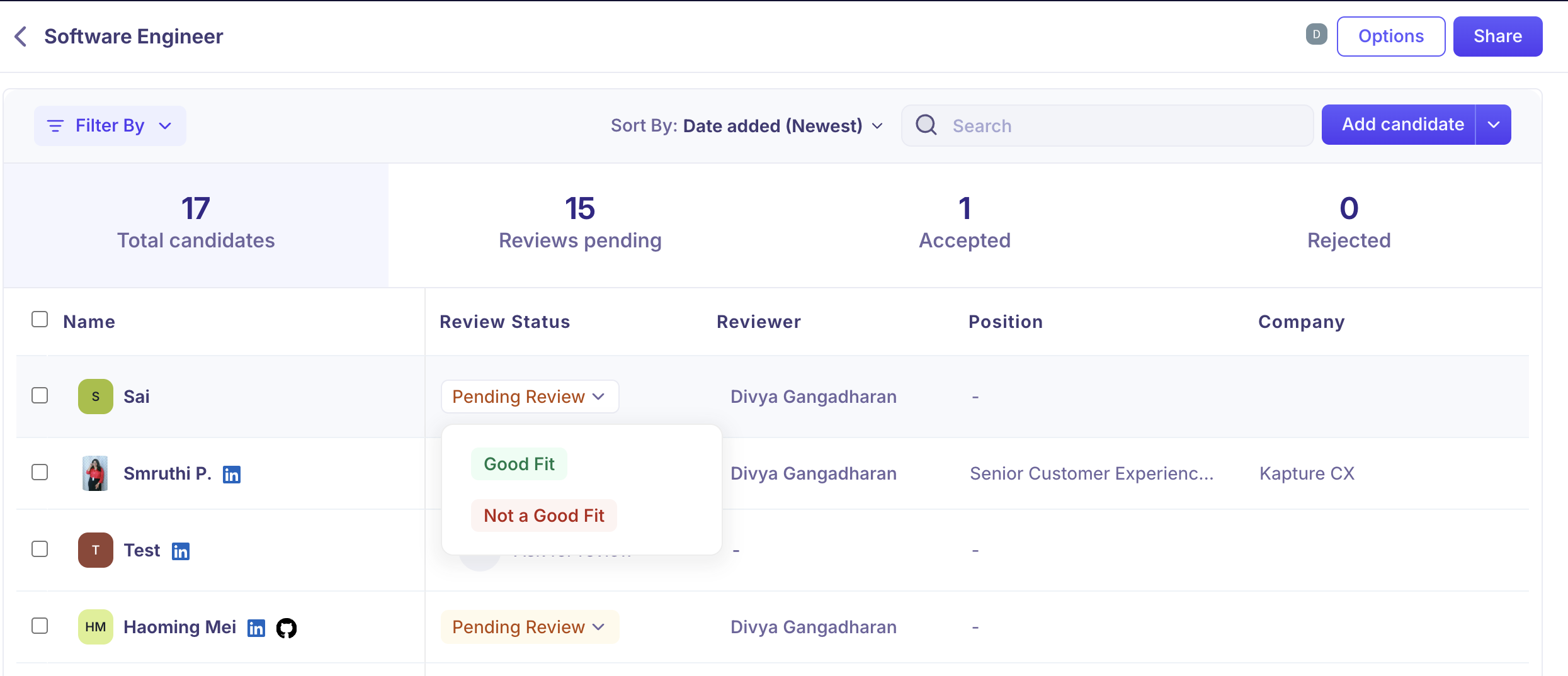Image resolution: width=1568 pixels, height=676 pixels.
Task: Click reviewer Divya Gangadharan in Haoming Mei's row
Action: coord(814,627)
